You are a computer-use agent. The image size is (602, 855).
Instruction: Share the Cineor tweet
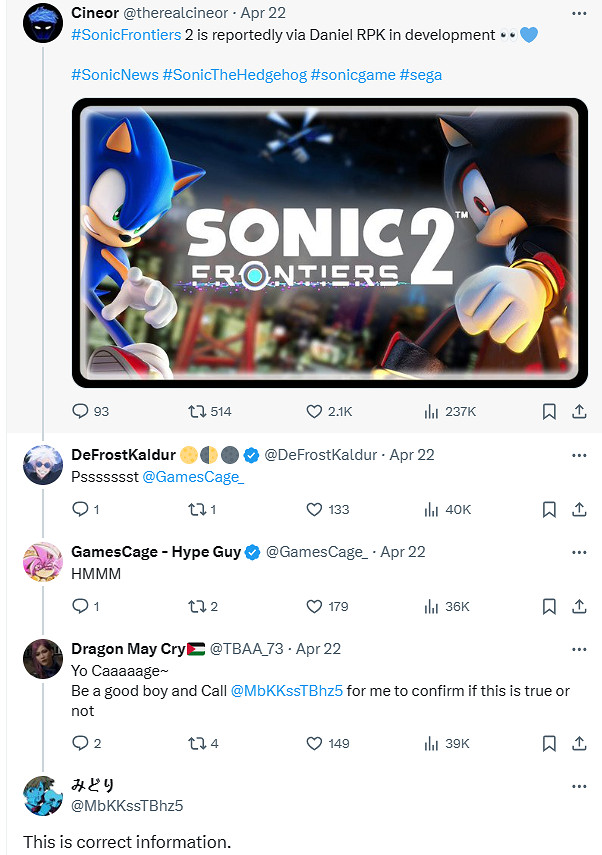coord(579,411)
